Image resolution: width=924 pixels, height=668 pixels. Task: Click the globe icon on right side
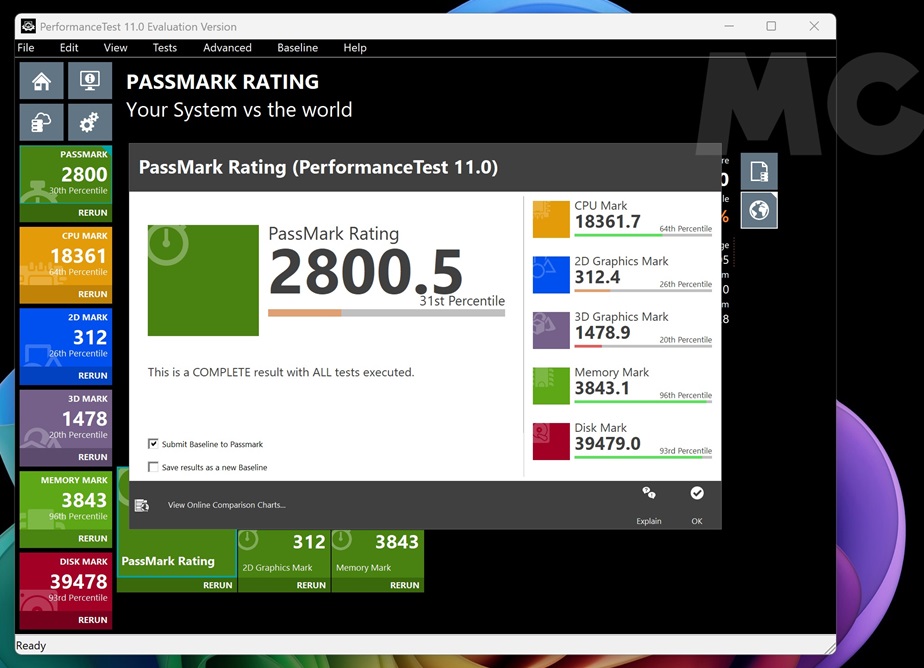coord(759,211)
